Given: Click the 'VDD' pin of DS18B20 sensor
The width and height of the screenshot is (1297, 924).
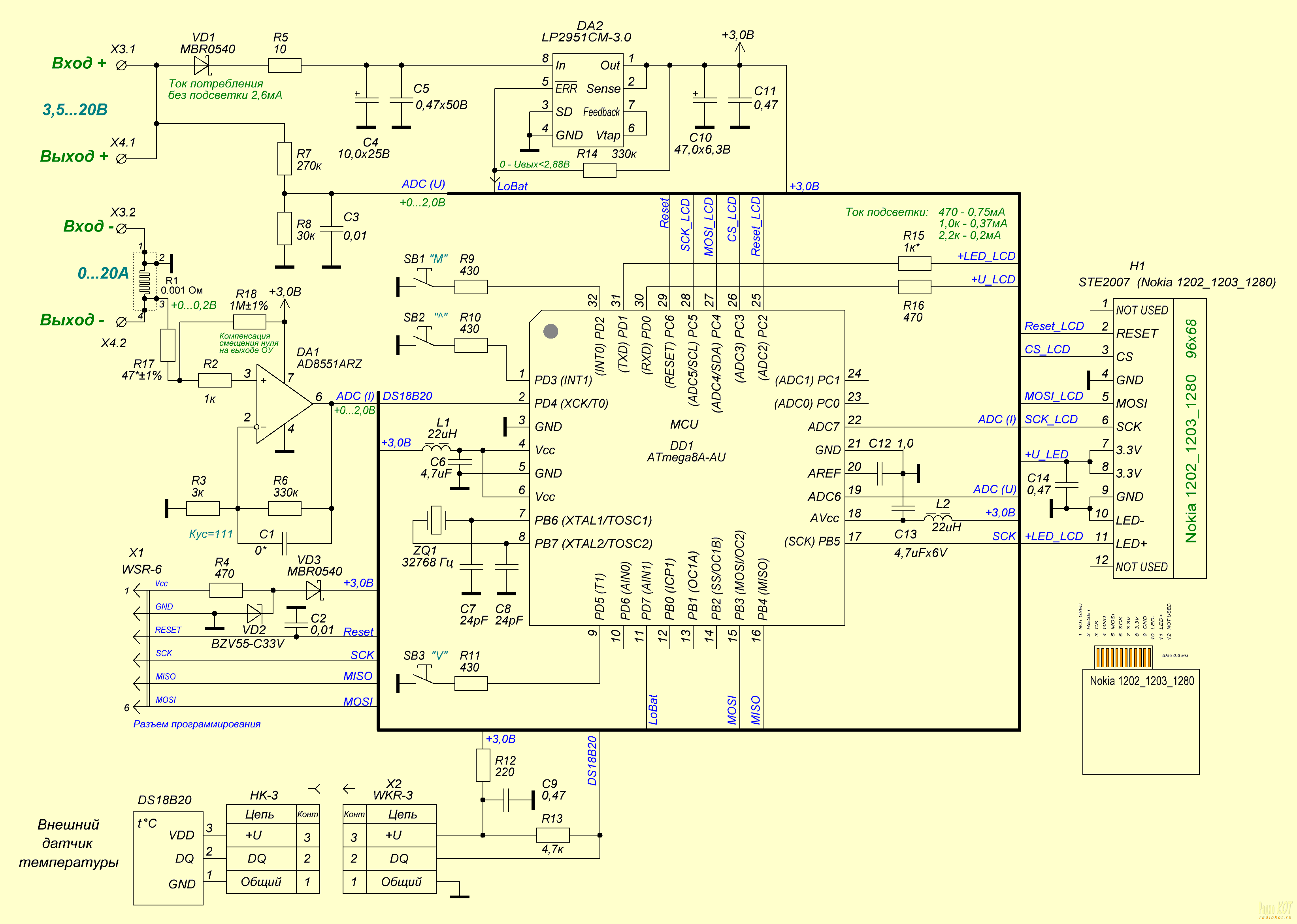Looking at the screenshot, I should pos(181,836).
